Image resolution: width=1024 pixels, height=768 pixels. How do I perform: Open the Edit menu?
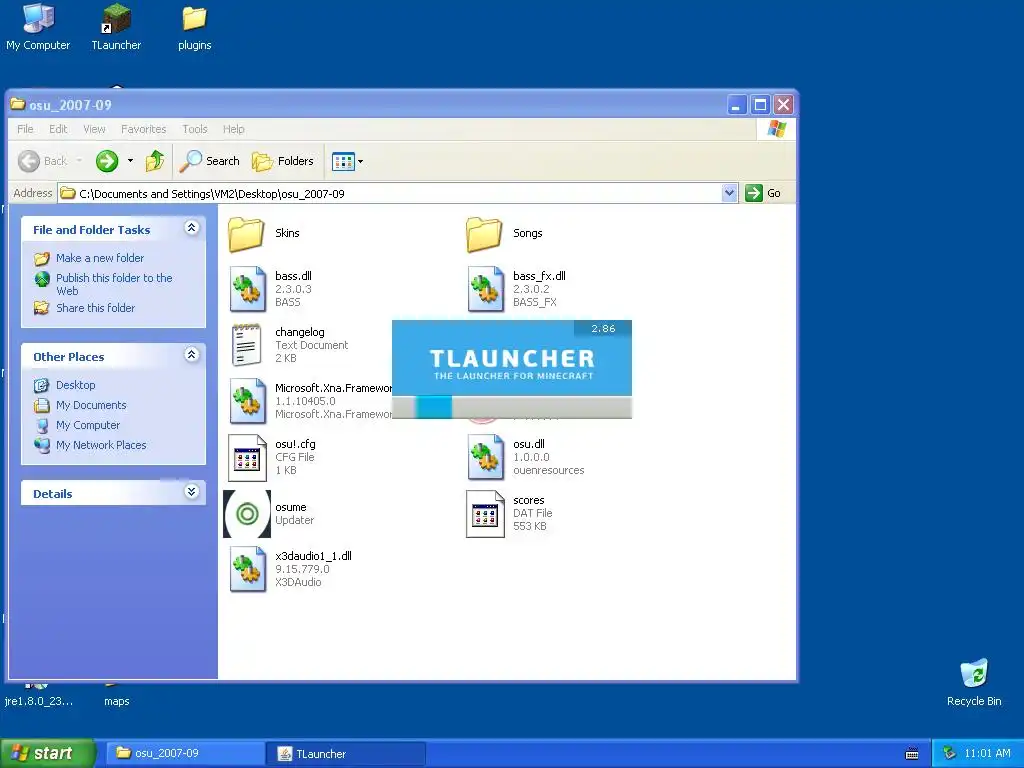[x=58, y=129]
